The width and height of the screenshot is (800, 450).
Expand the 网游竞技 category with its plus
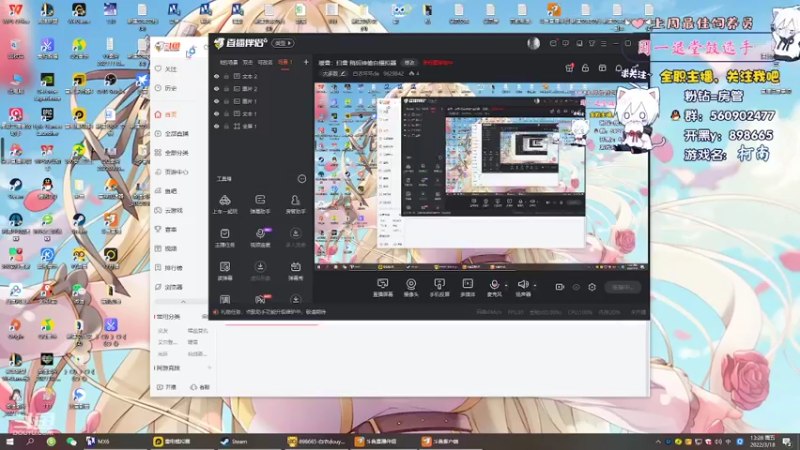(x=209, y=368)
